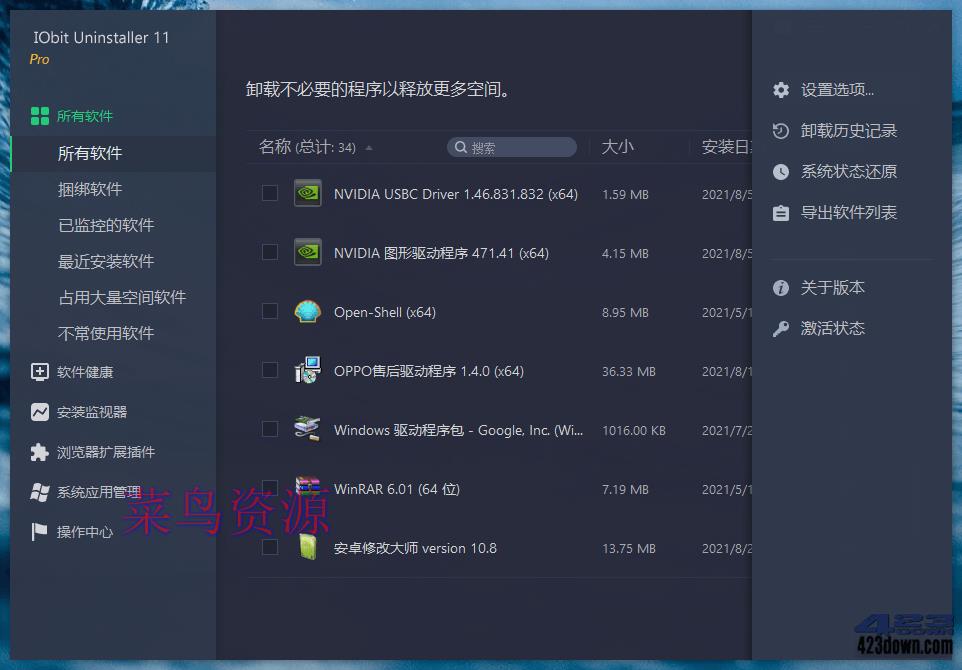Image resolution: width=962 pixels, height=670 pixels.
Task: Click the 系统状态还原 clock icon
Action: (x=781, y=171)
